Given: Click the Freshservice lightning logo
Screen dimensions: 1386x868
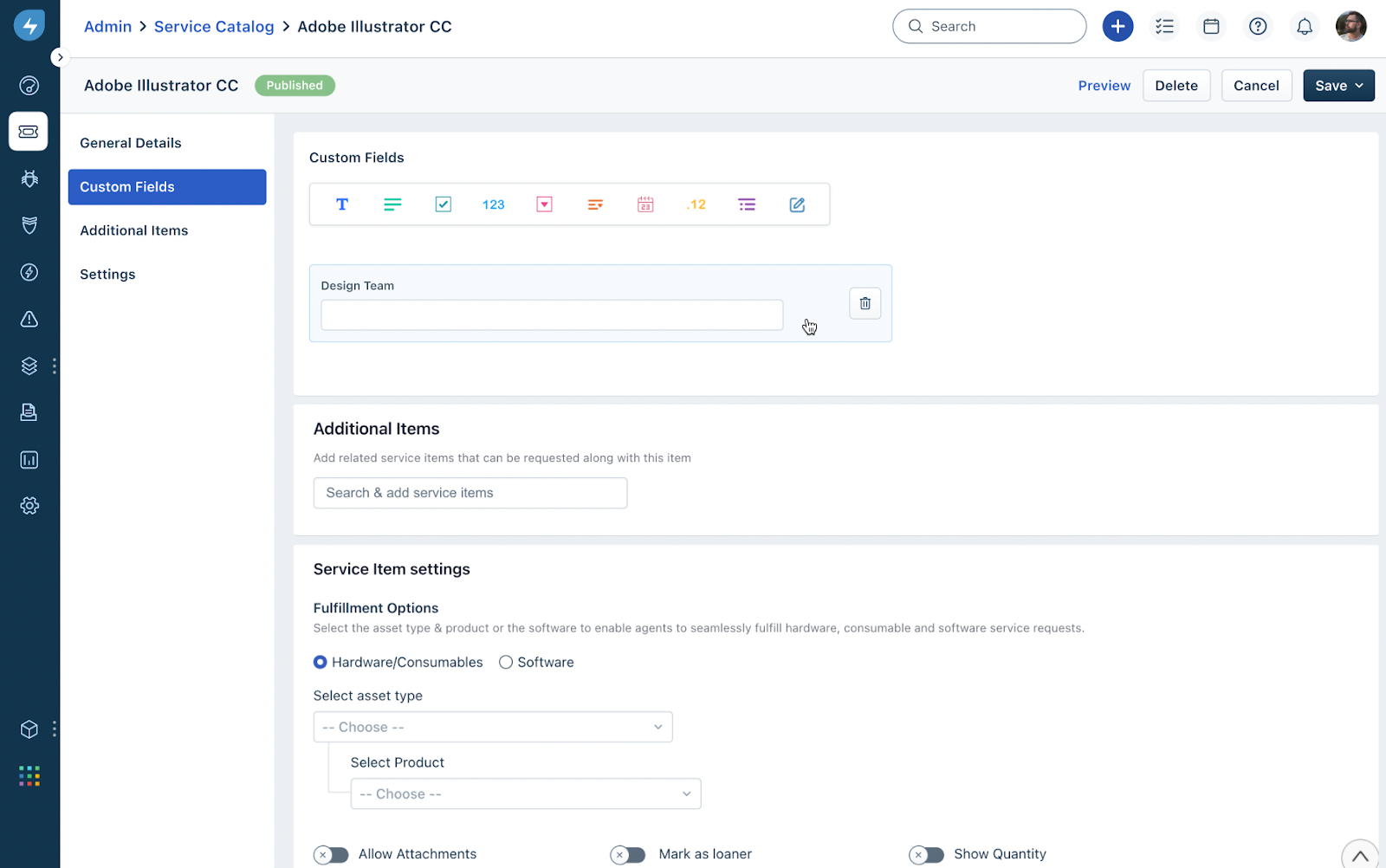Looking at the screenshot, I should [29, 25].
